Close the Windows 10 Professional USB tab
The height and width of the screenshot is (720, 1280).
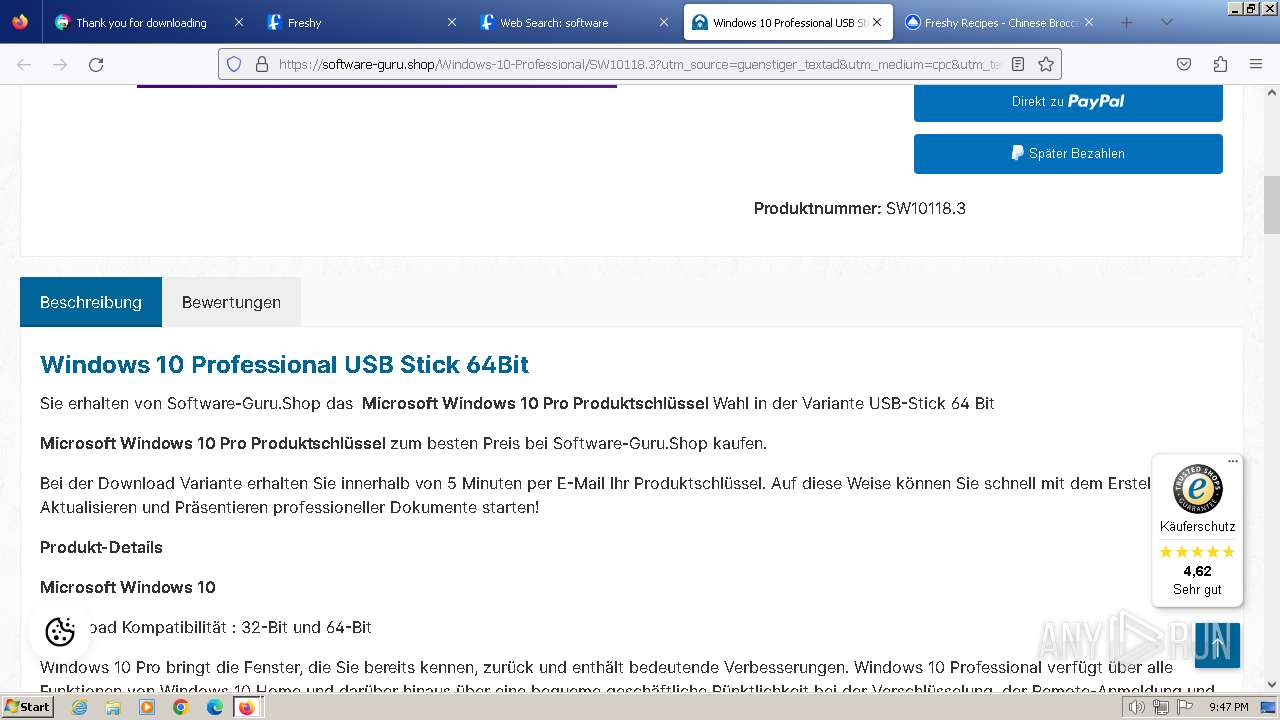point(877,22)
